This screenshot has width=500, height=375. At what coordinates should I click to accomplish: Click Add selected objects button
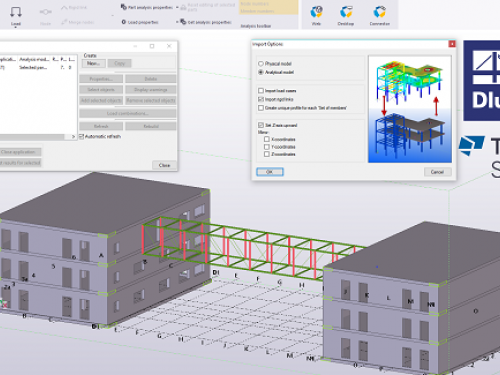(101, 100)
